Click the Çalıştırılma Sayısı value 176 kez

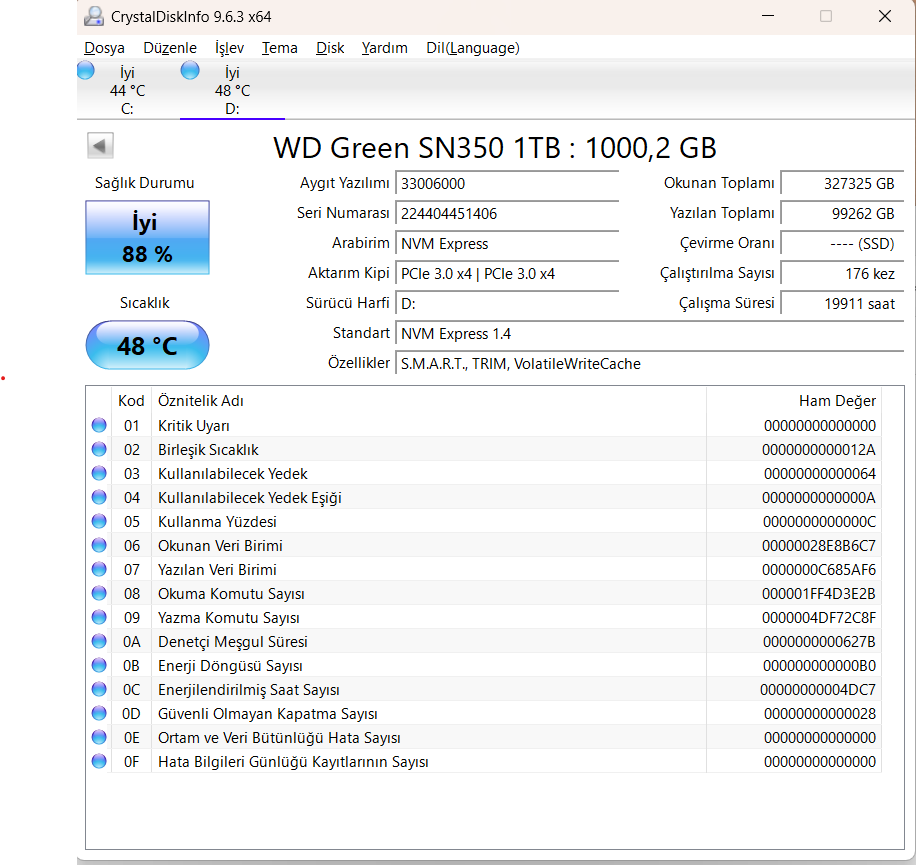[842, 273]
